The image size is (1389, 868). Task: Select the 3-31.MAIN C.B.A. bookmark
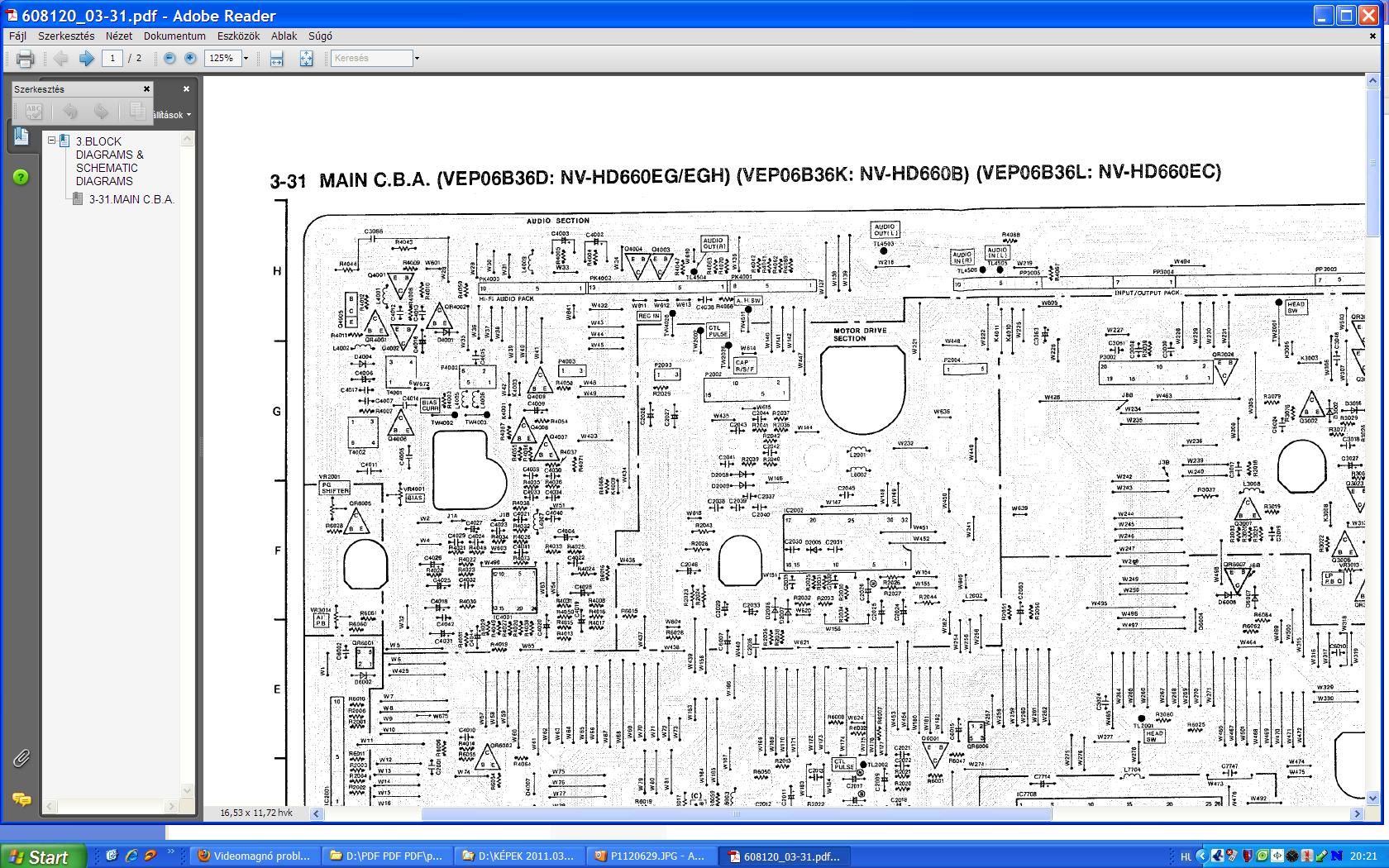[131, 199]
